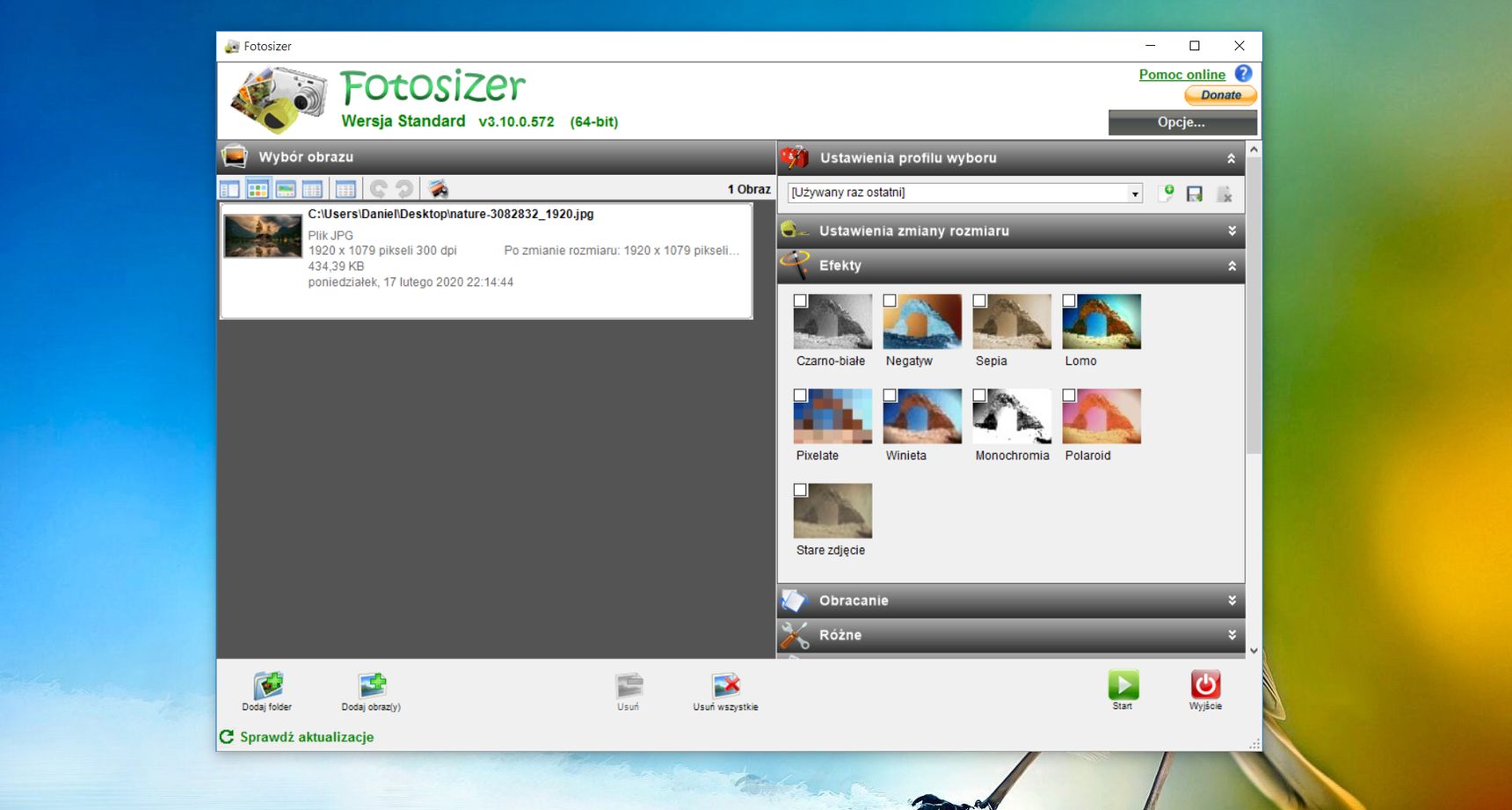Image resolution: width=1512 pixels, height=810 pixels.
Task: Click the image preview magnifier icon
Action: [438, 189]
